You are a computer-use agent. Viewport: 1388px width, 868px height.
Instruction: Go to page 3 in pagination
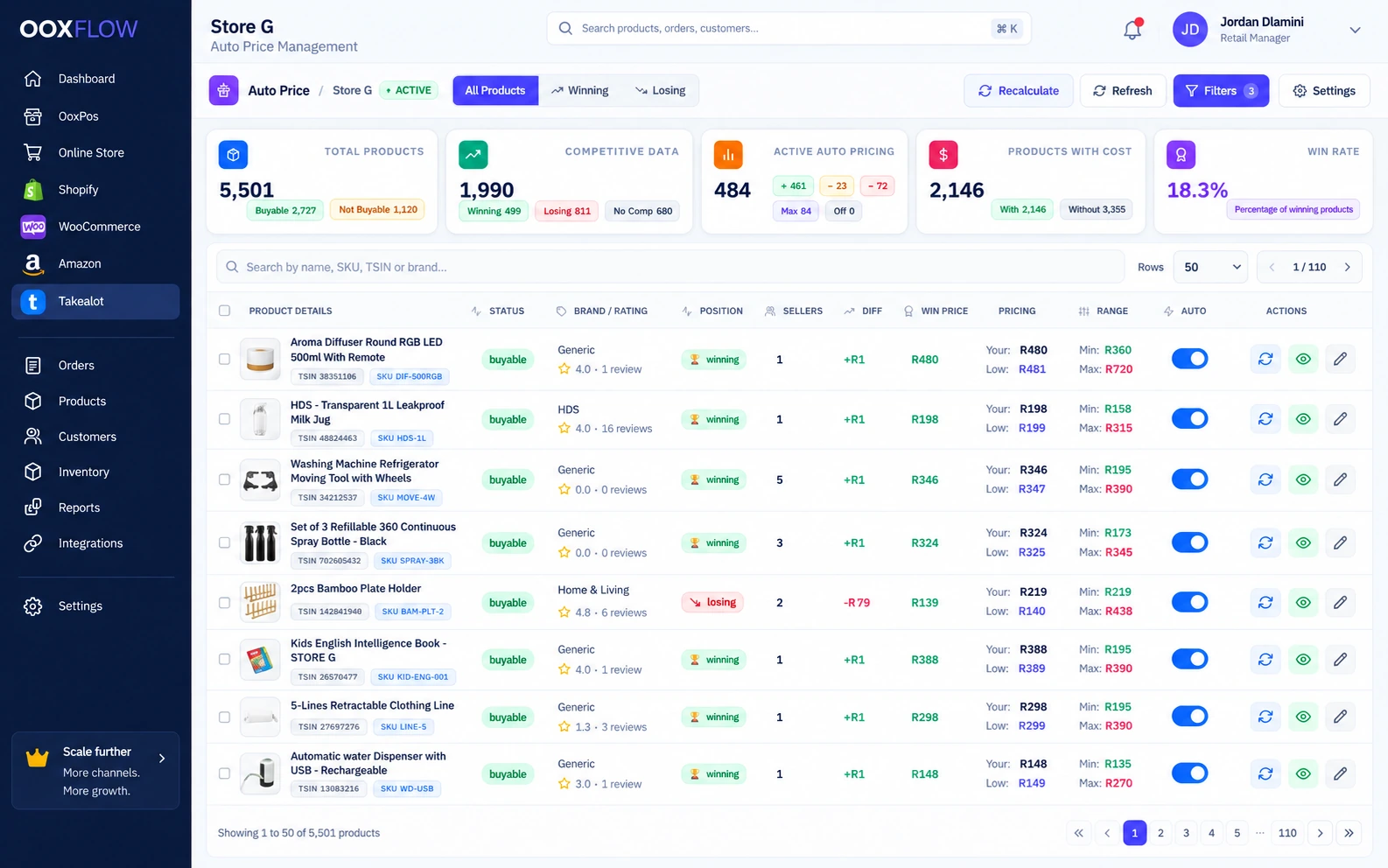[1186, 833]
